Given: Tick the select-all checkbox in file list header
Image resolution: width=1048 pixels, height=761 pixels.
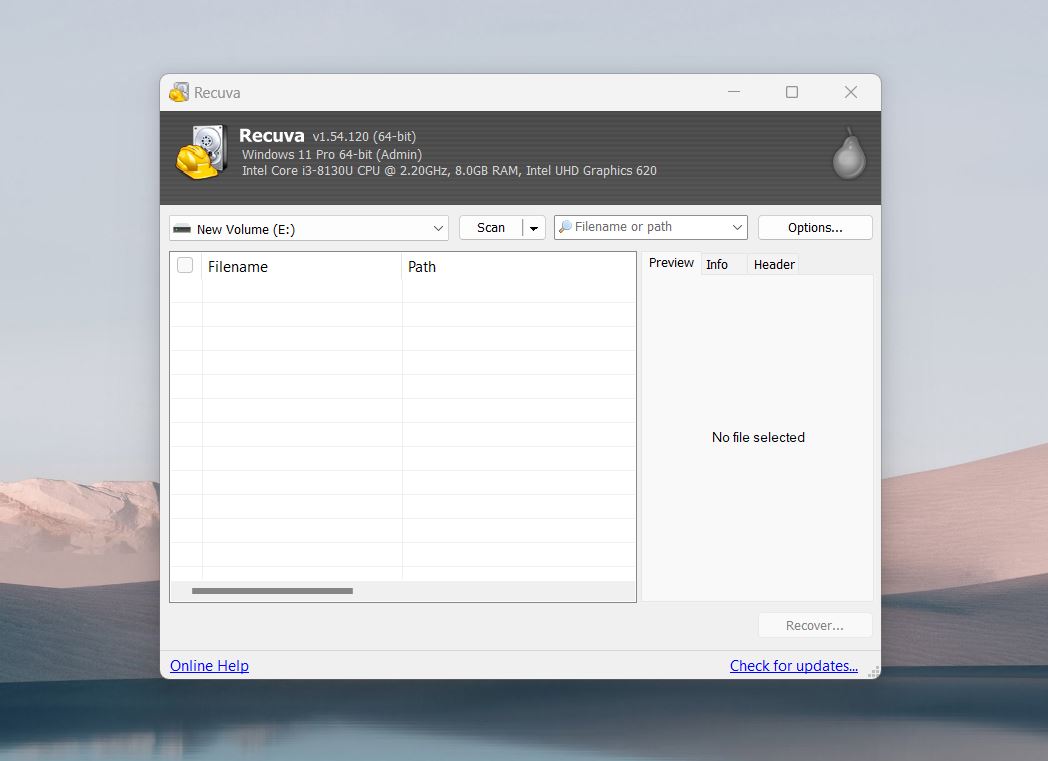Looking at the screenshot, I should point(185,265).
